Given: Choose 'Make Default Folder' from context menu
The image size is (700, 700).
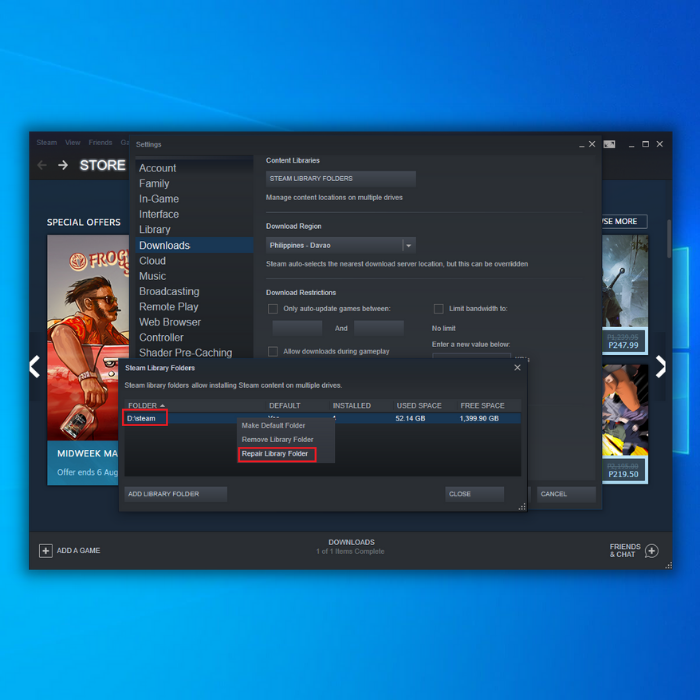Looking at the screenshot, I should tap(273, 425).
